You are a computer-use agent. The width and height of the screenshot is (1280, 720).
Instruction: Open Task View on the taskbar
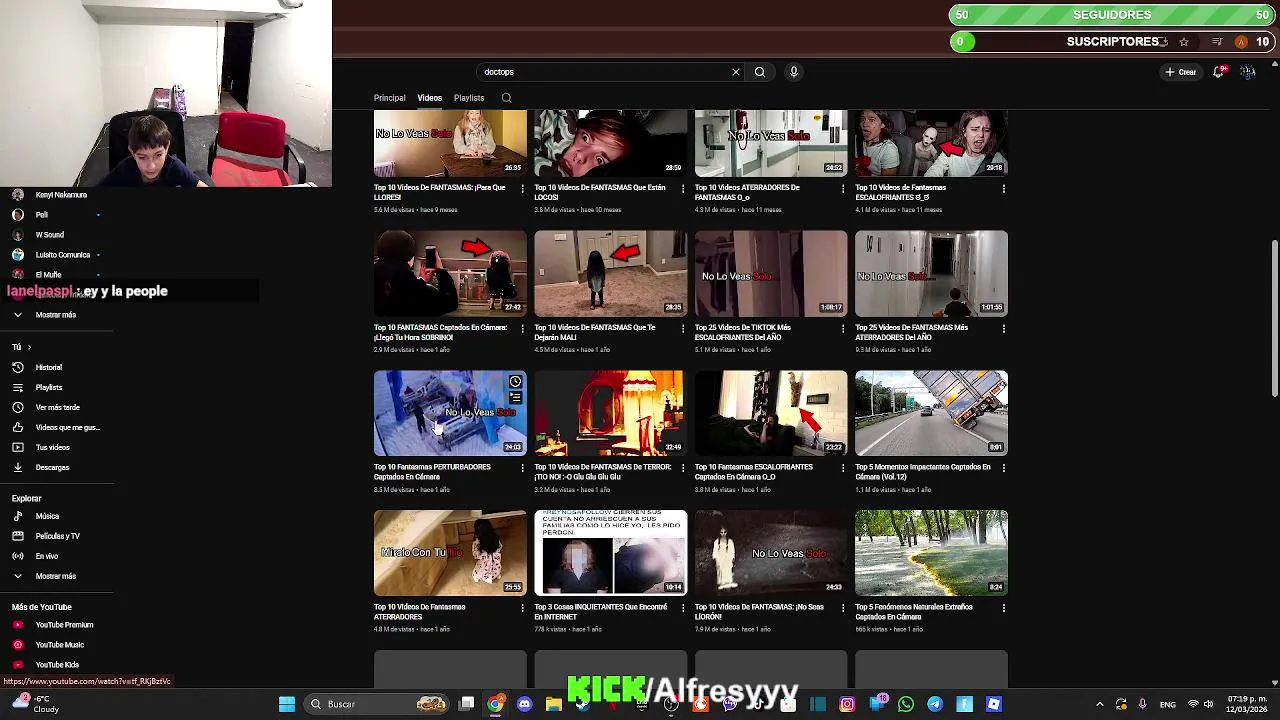click(x=467, y=704)
